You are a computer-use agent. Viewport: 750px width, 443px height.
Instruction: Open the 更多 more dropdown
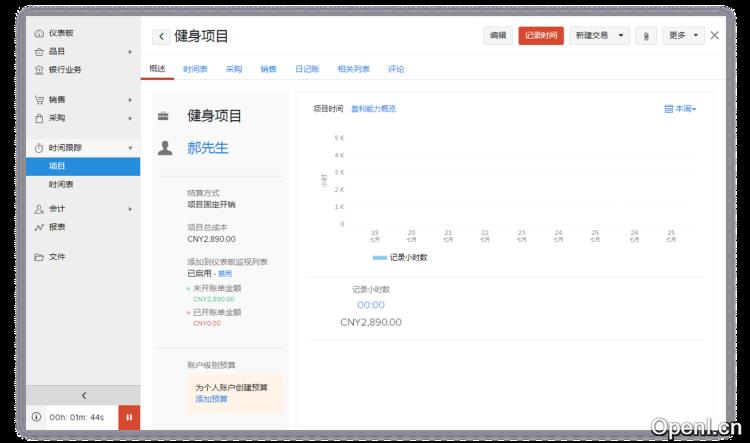(683, 36)
